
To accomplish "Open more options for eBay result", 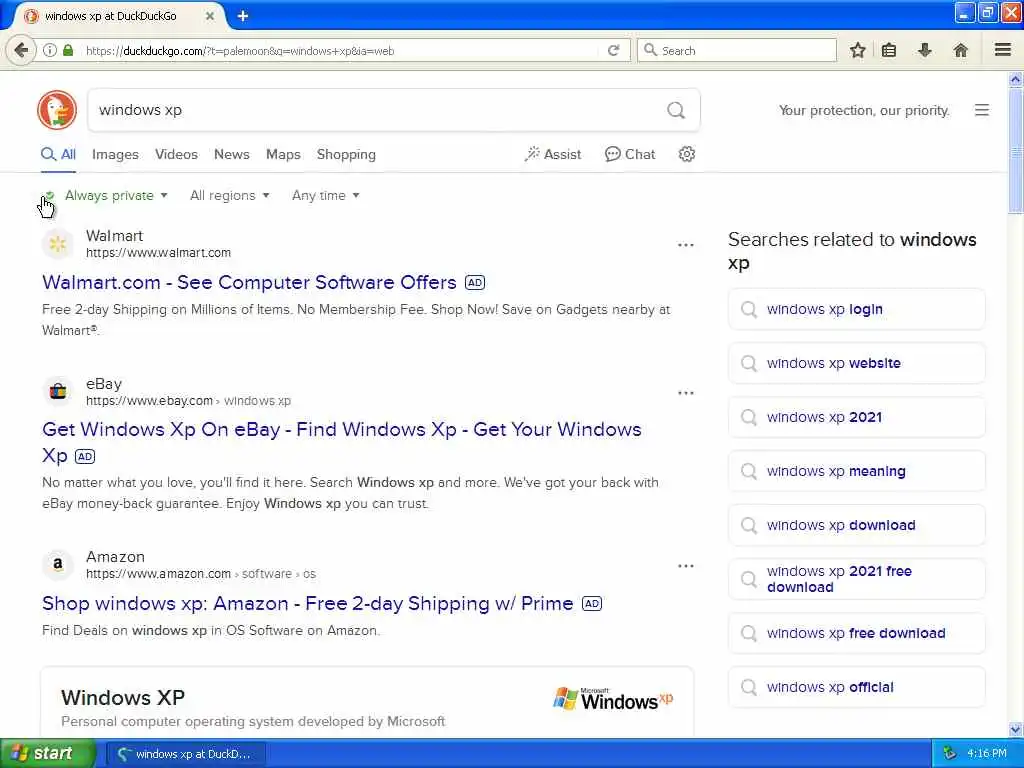I will click(686, 392).
